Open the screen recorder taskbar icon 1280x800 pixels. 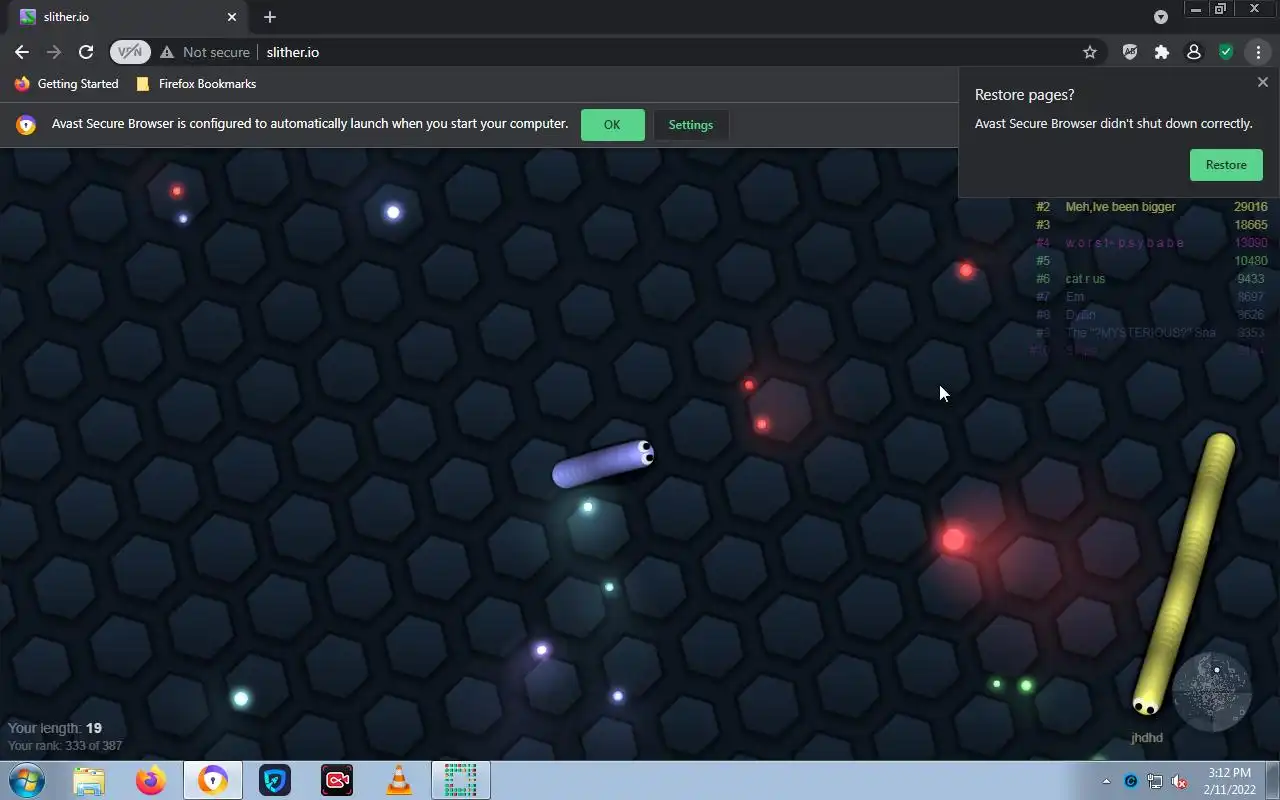coord(337,780)
